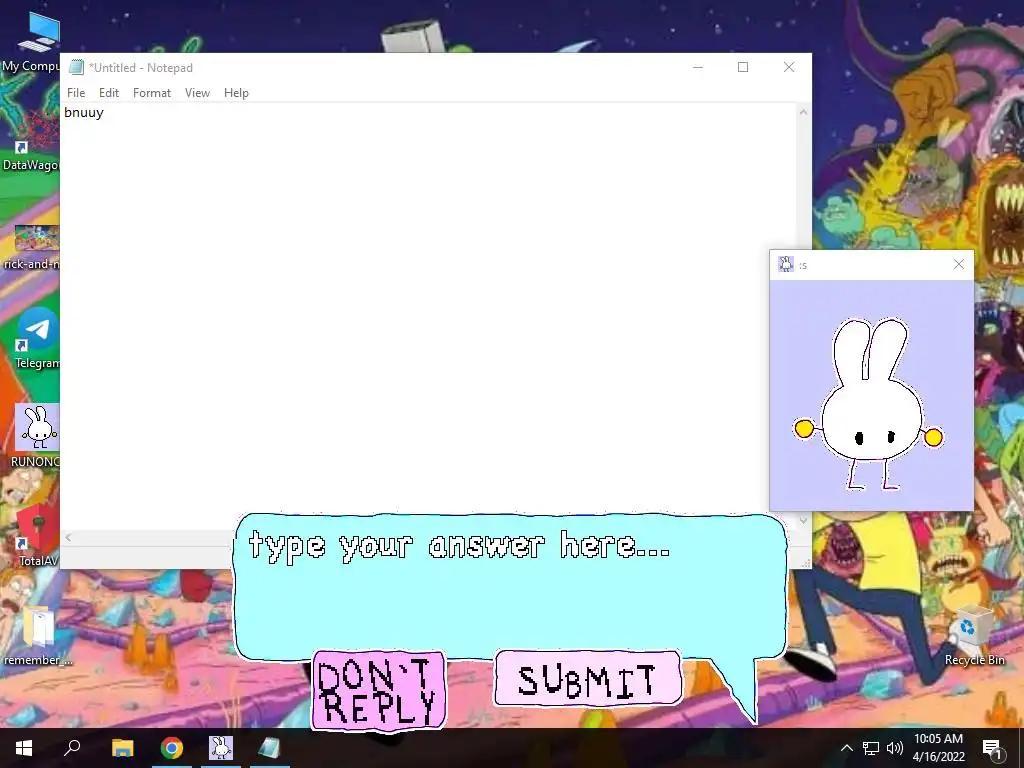Open the File menu in Notepad
This screenshot has height=768, width=1024.
click(x=76, y=93)
